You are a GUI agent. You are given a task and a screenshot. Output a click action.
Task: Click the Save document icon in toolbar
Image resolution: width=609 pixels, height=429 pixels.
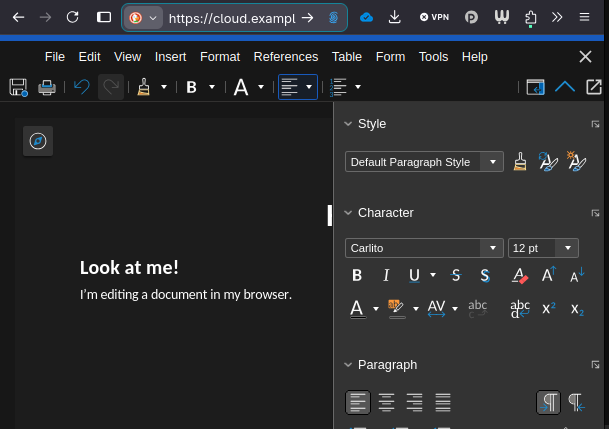coord(18,87)
